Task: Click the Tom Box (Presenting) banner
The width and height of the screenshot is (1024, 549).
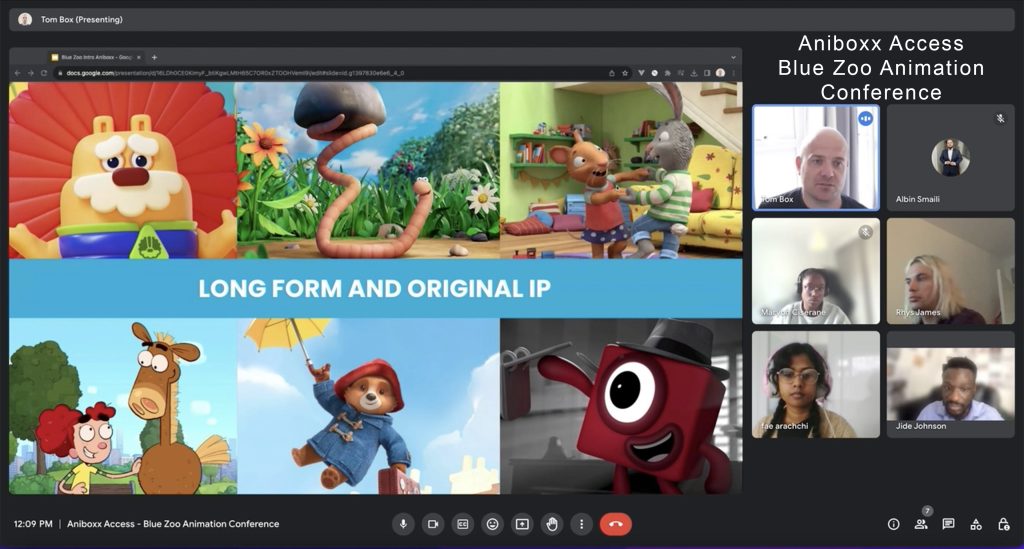Action: pos(511,20)
